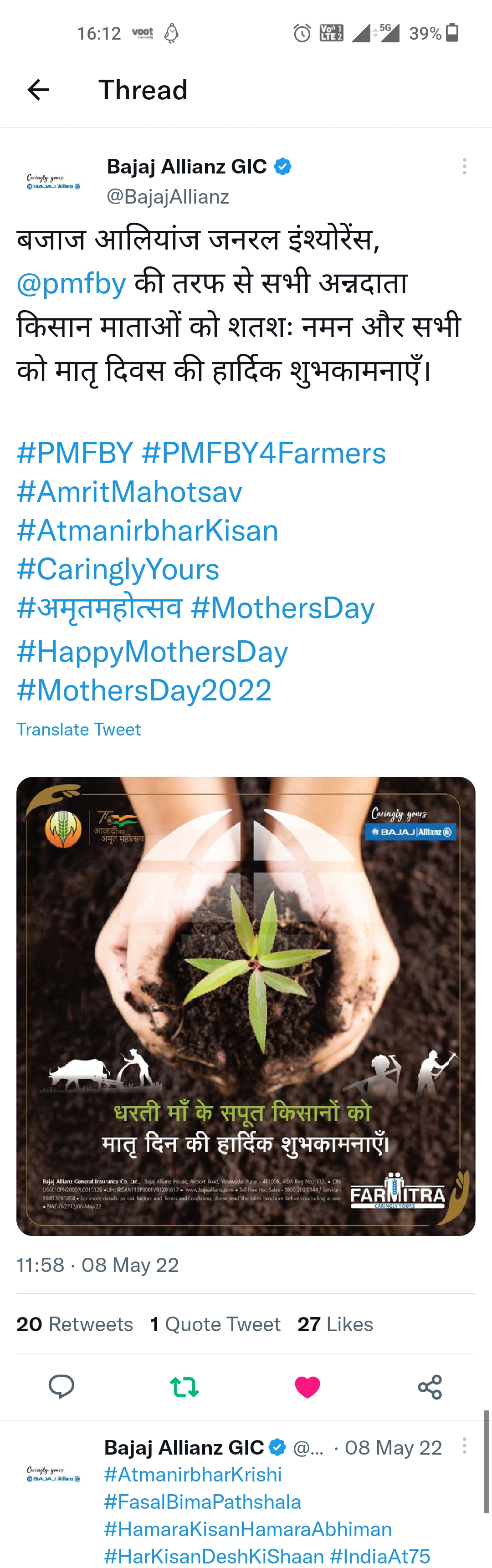The image size is (492, 1568).
Task: Open the seedling-in-hands tweet image
Action: (x=246, y=1006)
